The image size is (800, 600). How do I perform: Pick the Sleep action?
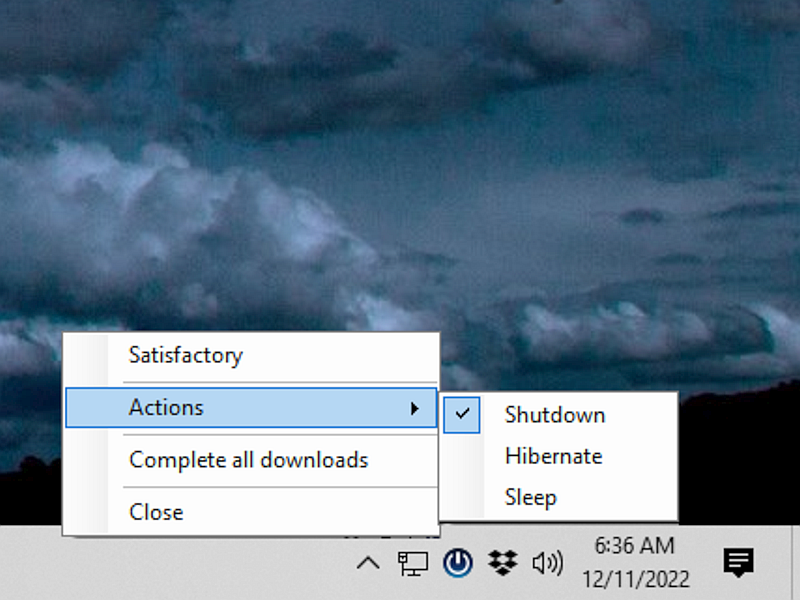[559, 497]
